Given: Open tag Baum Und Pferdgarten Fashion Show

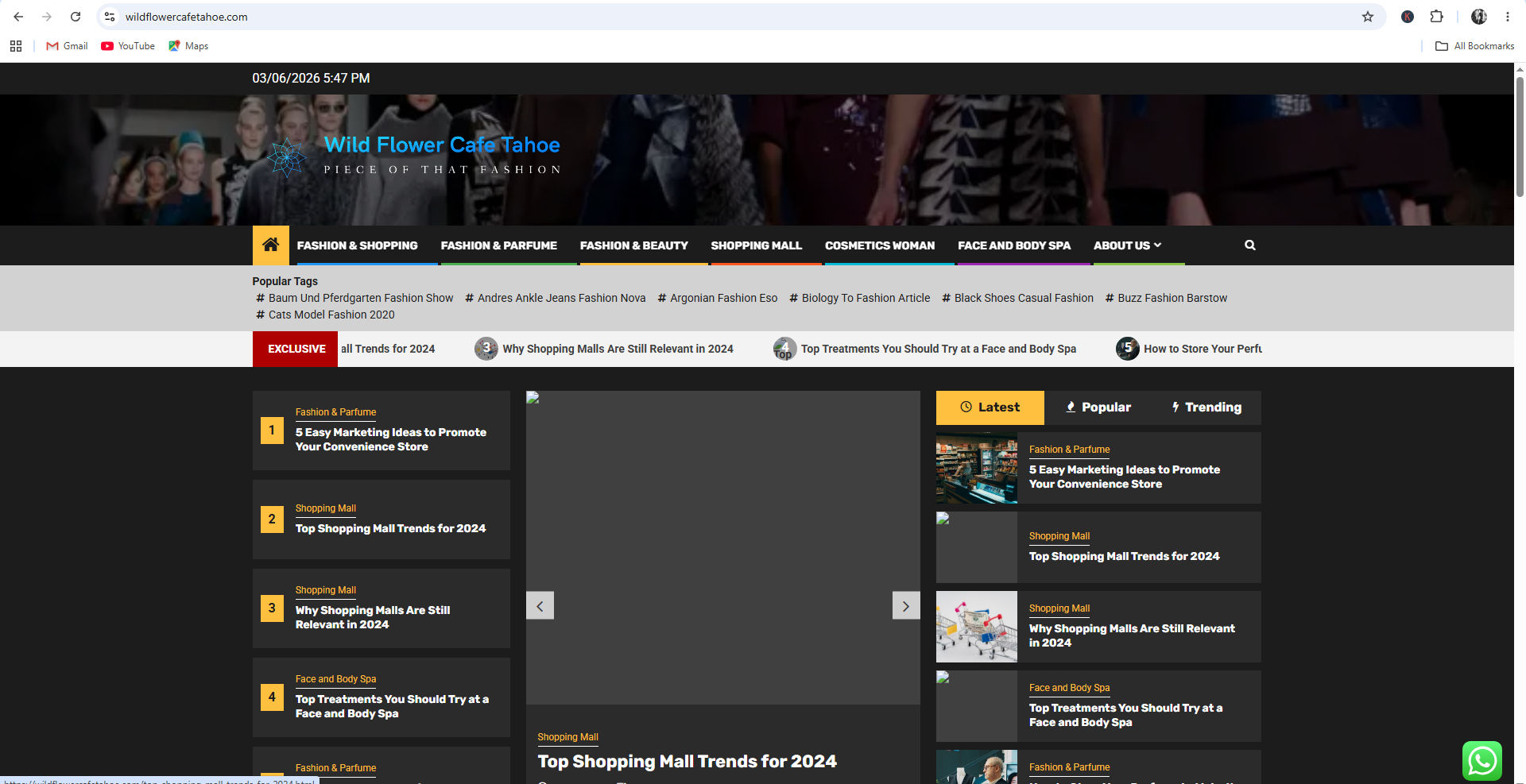Looking at the screenshot, I should click(354, 298).
